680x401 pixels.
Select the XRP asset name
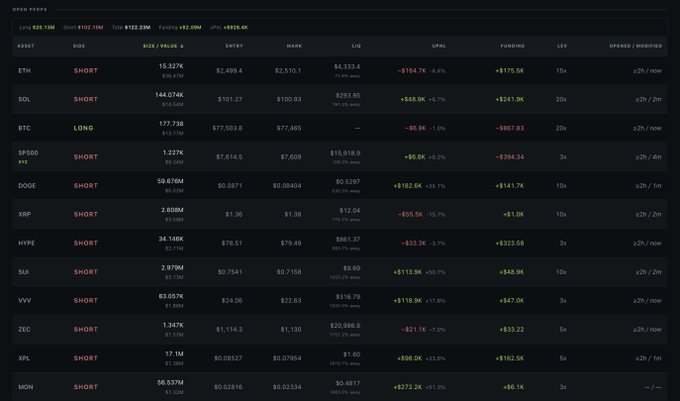point(24,214)
